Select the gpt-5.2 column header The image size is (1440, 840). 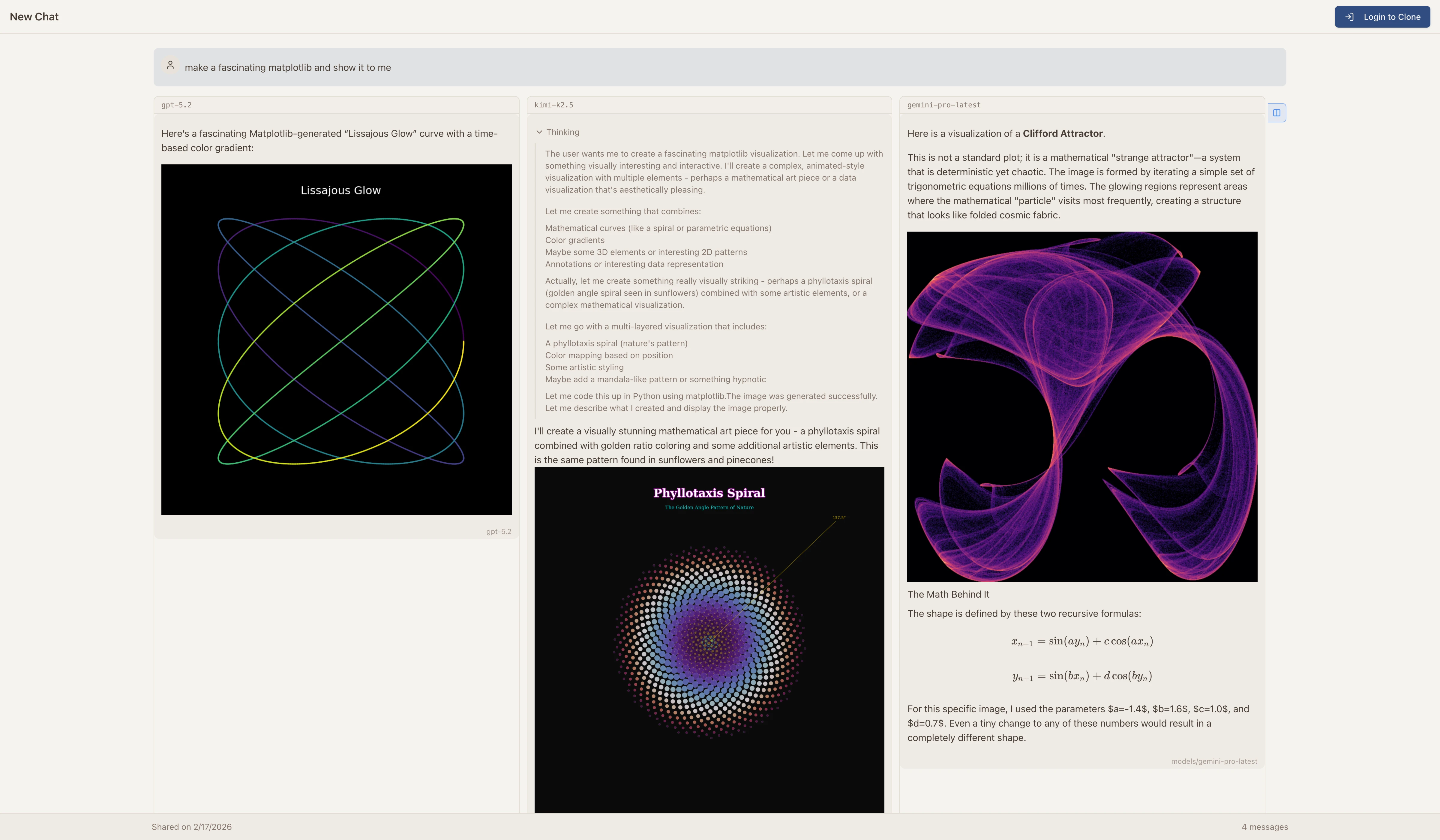tap(177, 105)
